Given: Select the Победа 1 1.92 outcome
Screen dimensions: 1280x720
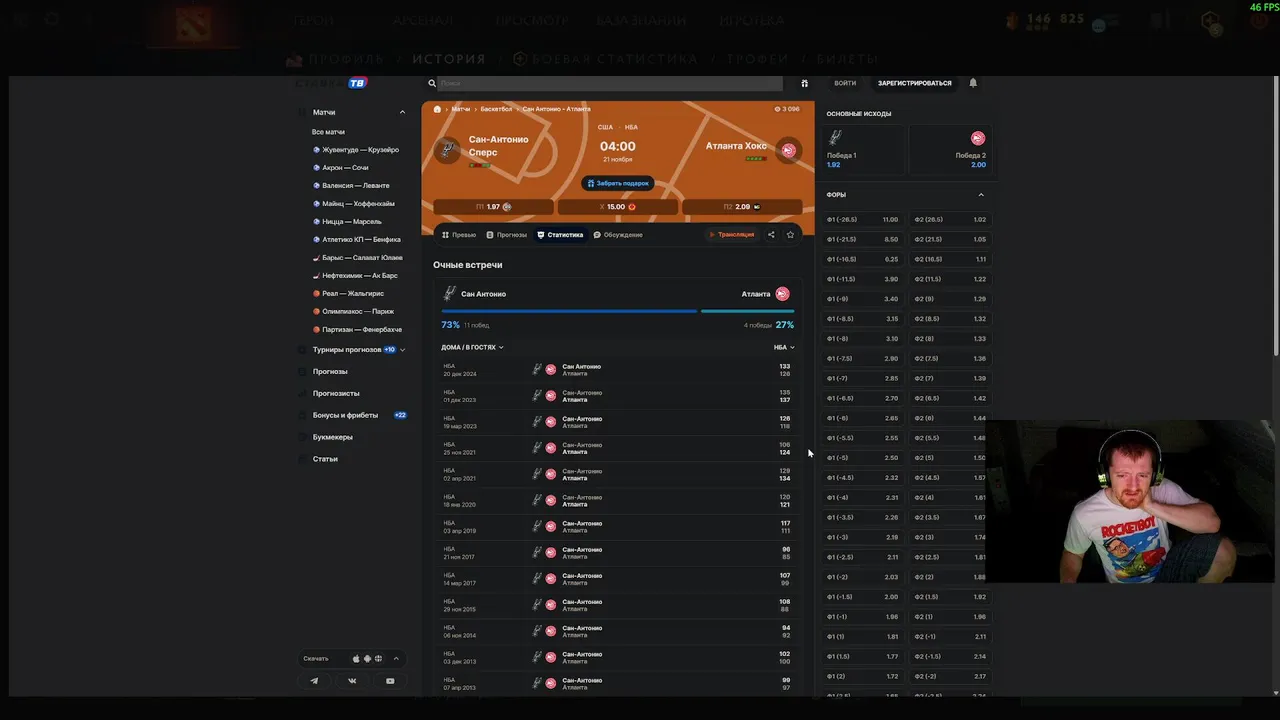Looking at the screenshot, I should pyautogui.click(x=864, y=150).
